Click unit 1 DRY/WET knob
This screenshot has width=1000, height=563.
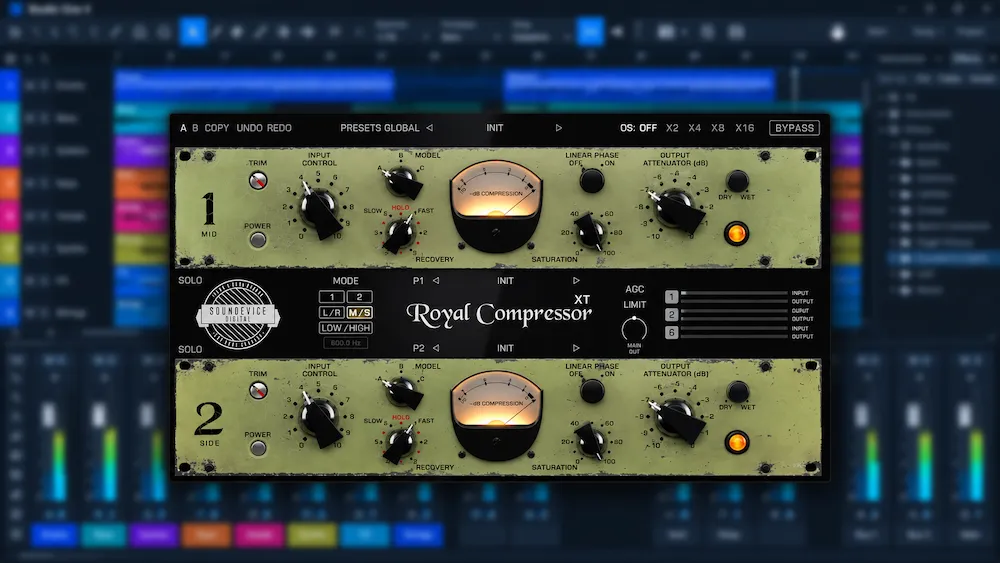tap(738, 181)
